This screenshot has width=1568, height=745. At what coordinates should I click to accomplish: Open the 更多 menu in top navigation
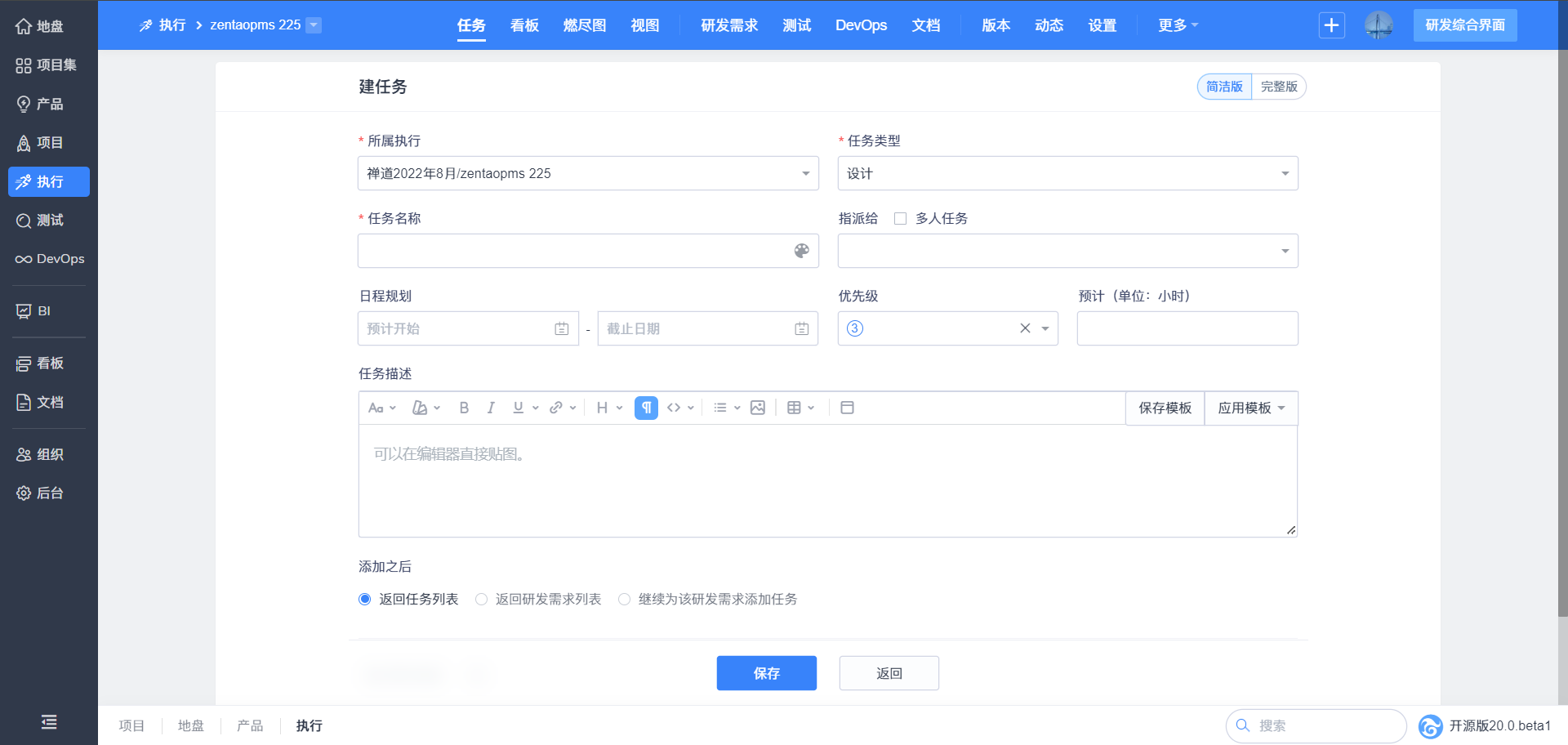1178,25
